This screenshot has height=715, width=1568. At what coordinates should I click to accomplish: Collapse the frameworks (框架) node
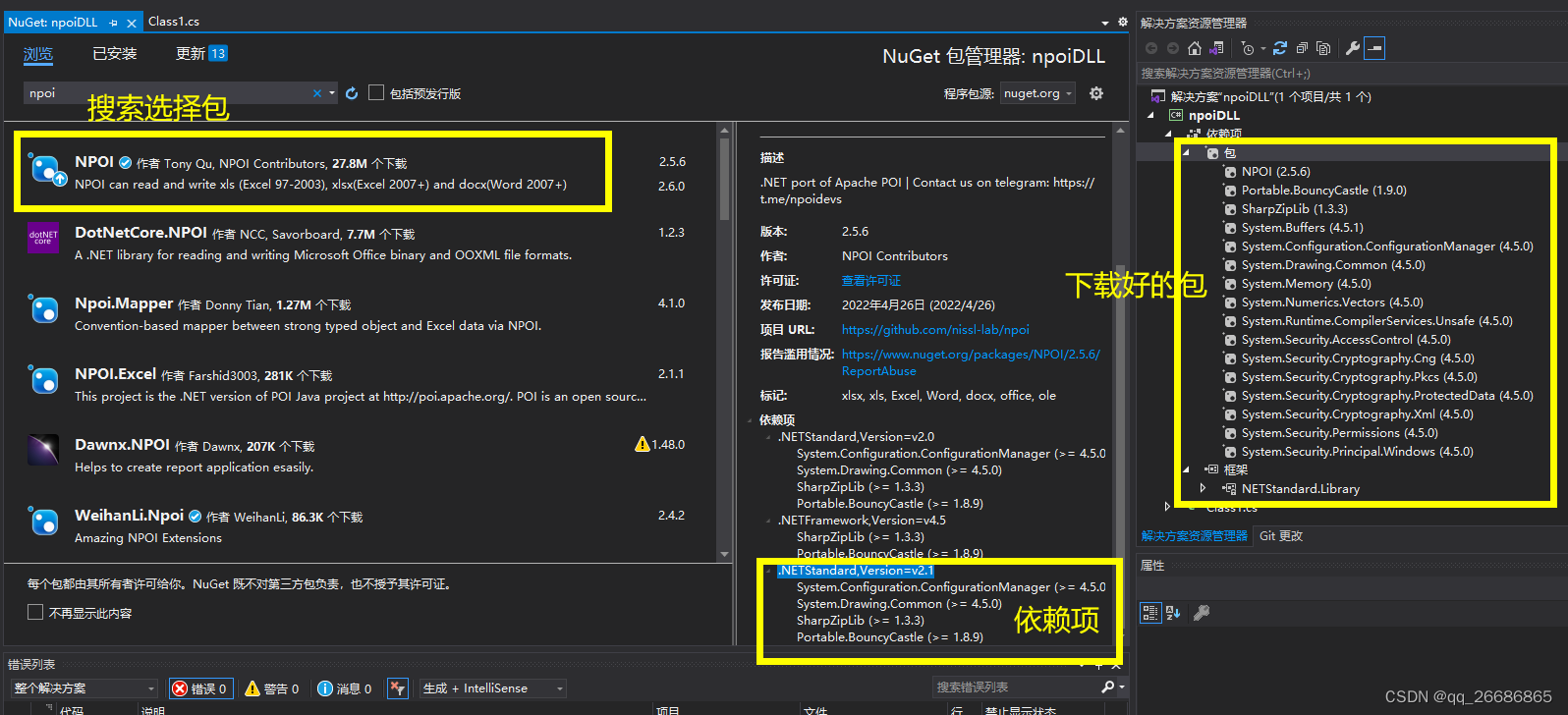point(1186,469)
